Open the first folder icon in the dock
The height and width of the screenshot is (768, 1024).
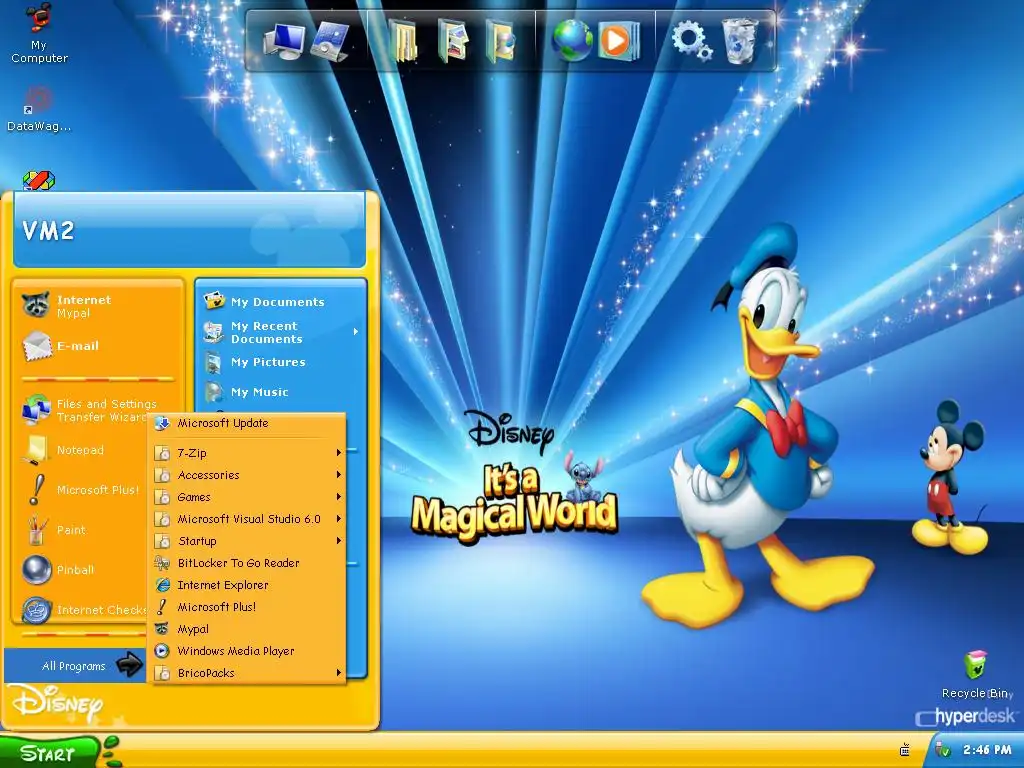point(404,41)
